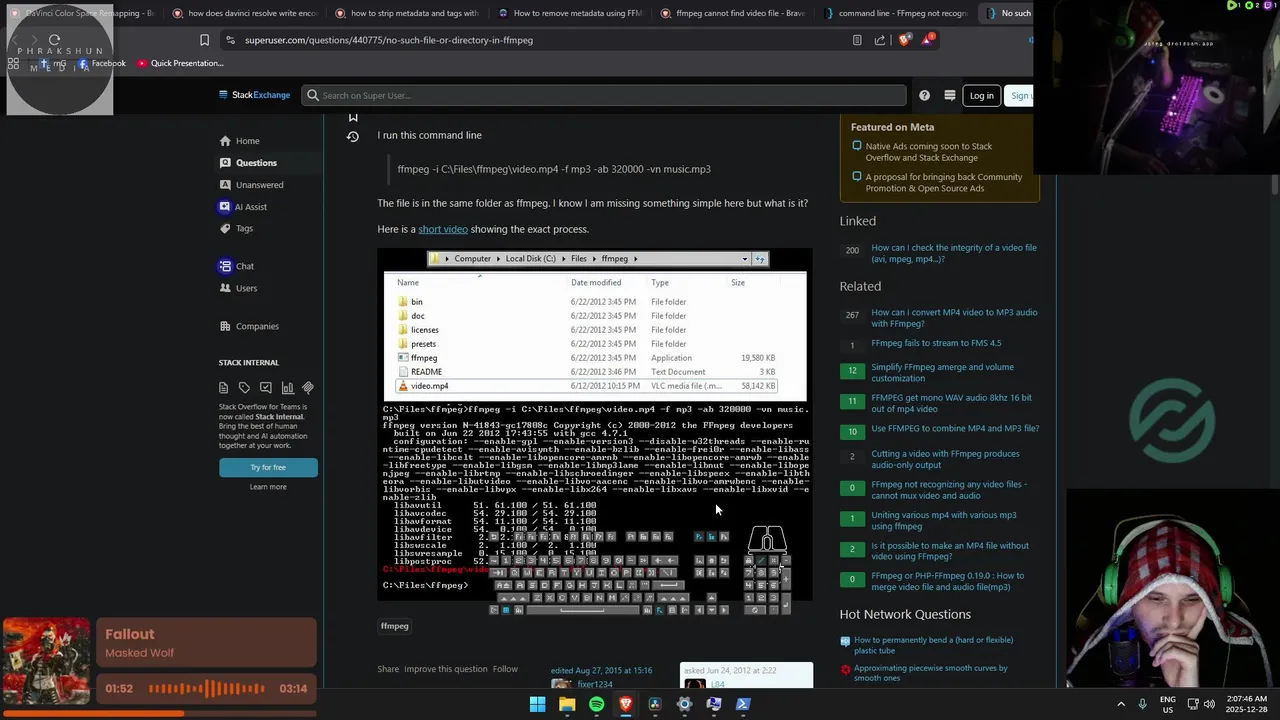Open Spotify from the taskbar
The width and height of the screenshot is (1280, 720).
[x=596, y=704]
